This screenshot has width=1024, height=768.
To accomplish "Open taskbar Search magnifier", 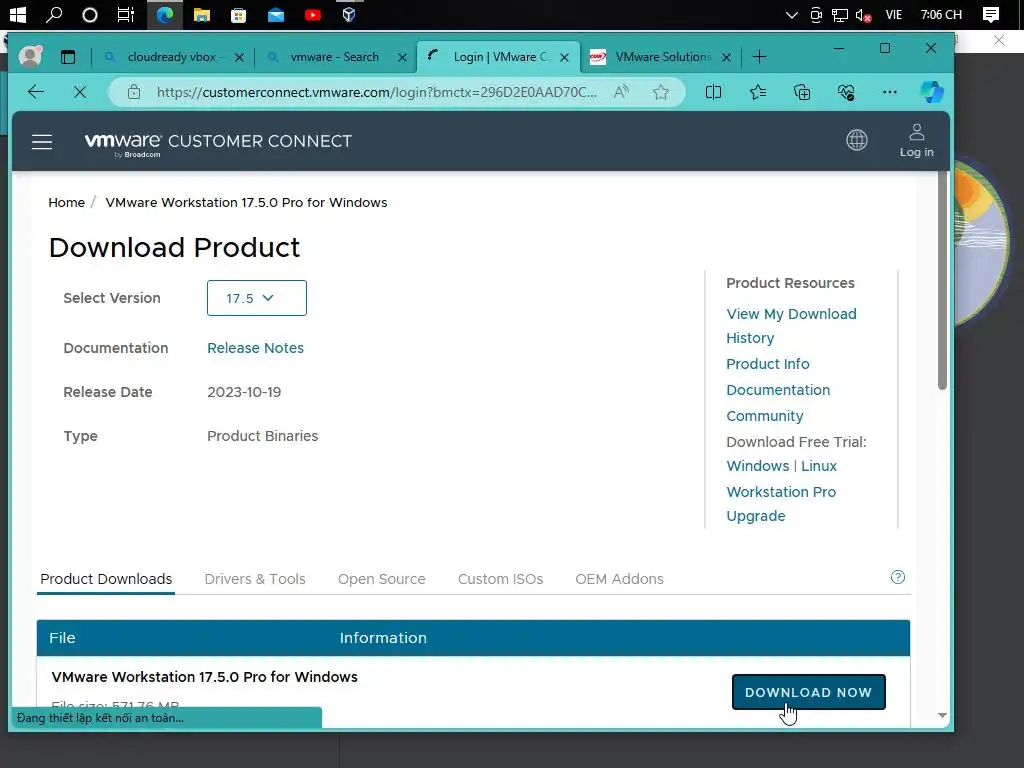I will tap(54, 14).
